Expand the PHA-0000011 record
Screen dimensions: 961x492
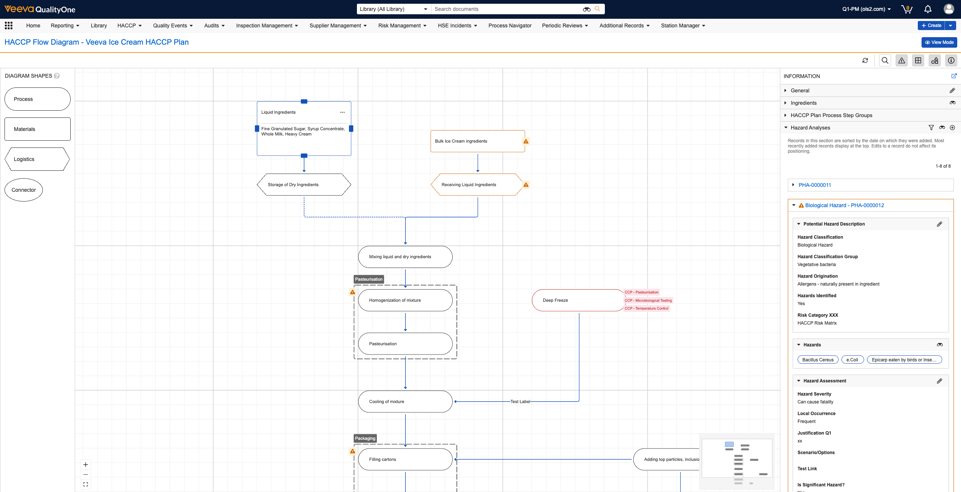point(794,184)
